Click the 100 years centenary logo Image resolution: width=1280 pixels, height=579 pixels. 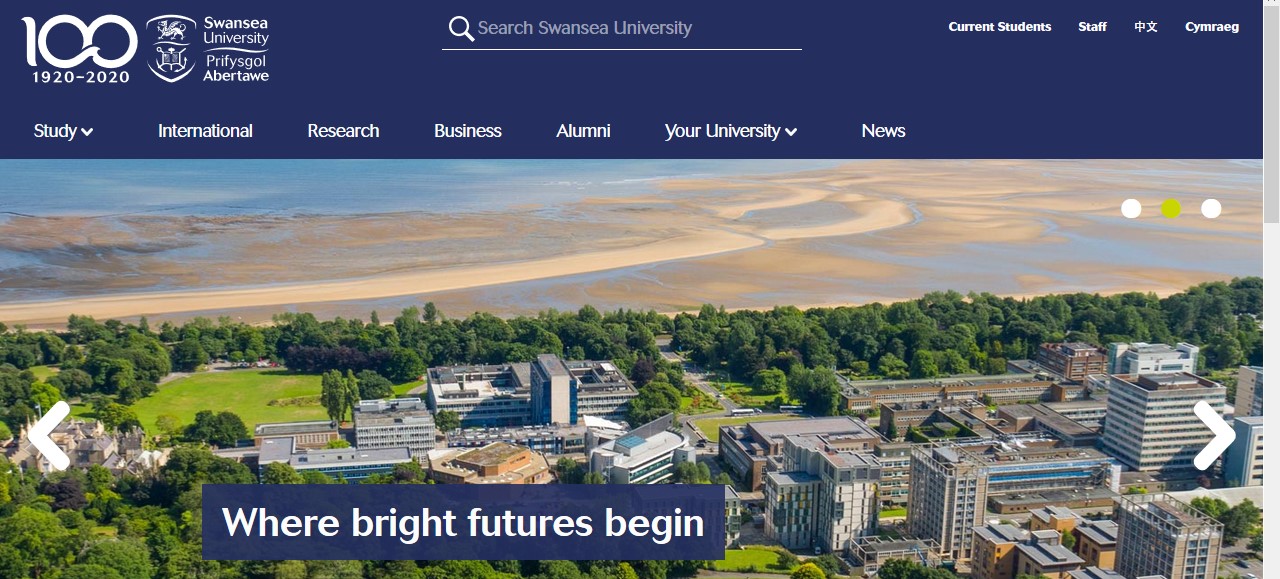(80, 49)
